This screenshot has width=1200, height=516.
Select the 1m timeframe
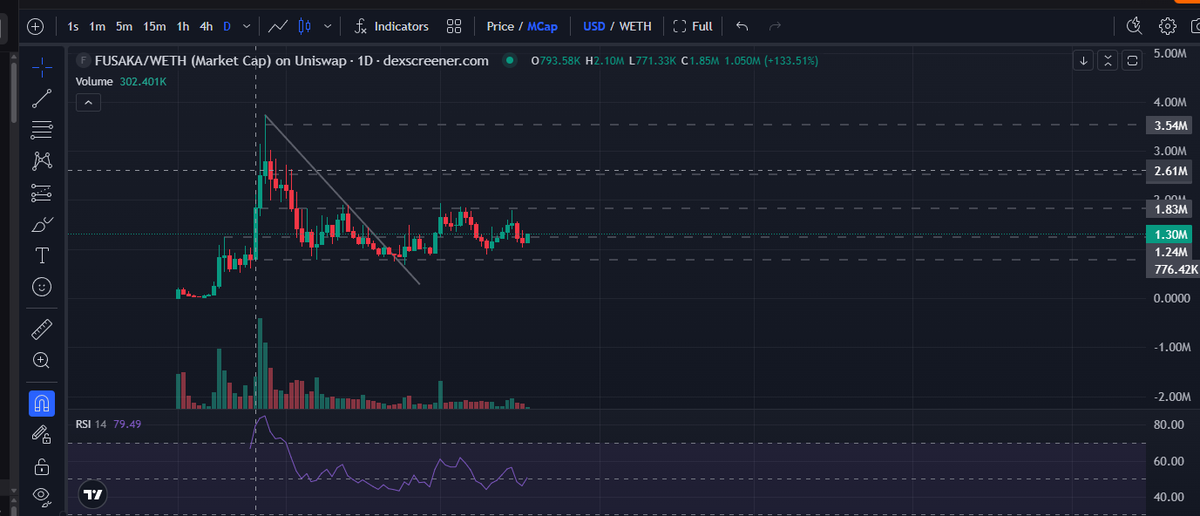click(x=97, y=26)
